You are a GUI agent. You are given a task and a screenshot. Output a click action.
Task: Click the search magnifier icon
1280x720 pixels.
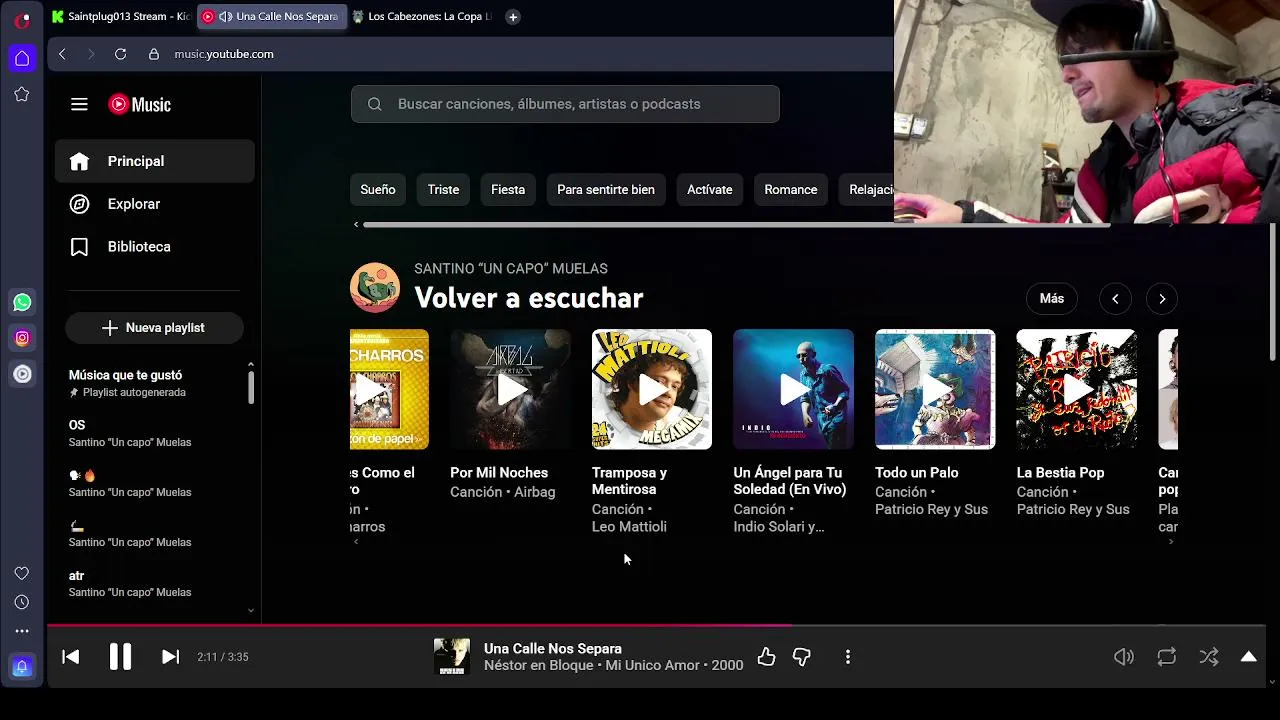375,104
